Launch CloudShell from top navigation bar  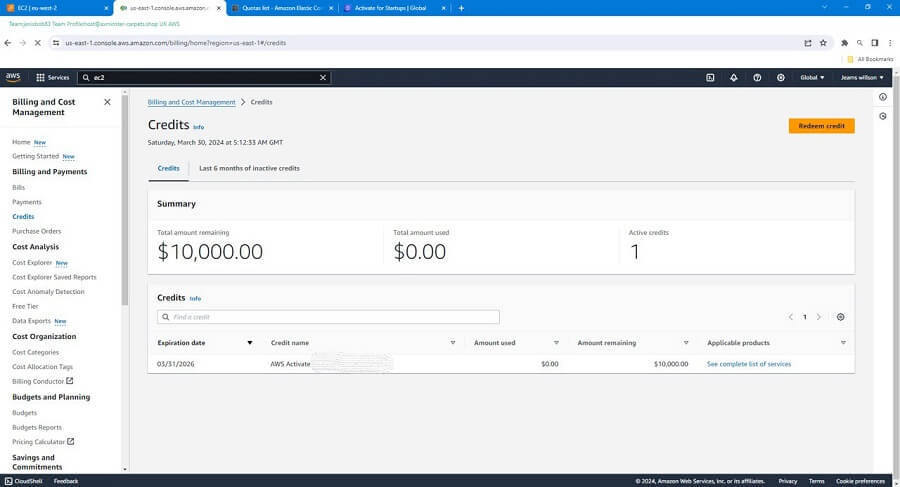(x=710, y=78)
